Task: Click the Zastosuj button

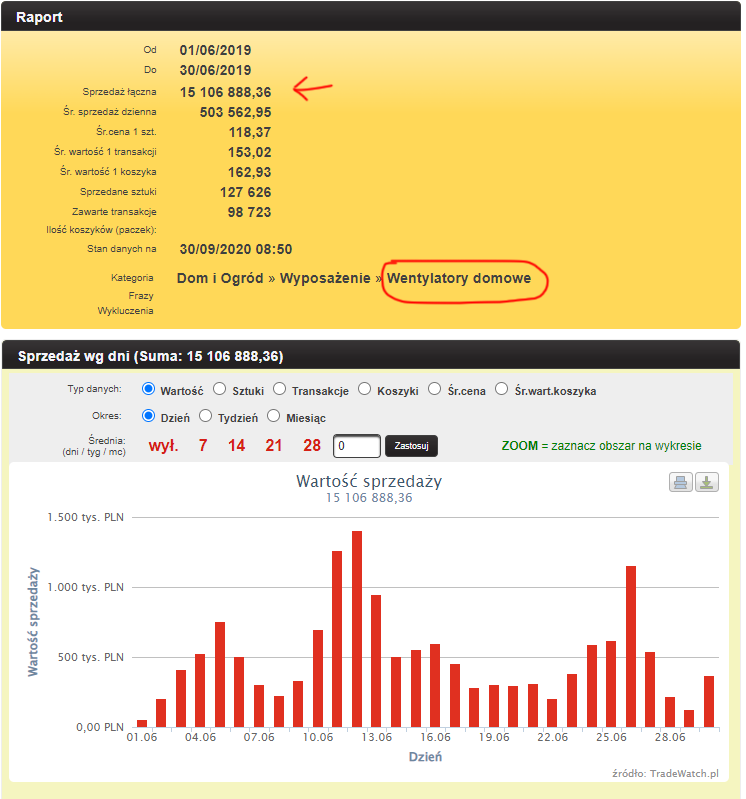Action: [411, 446]
